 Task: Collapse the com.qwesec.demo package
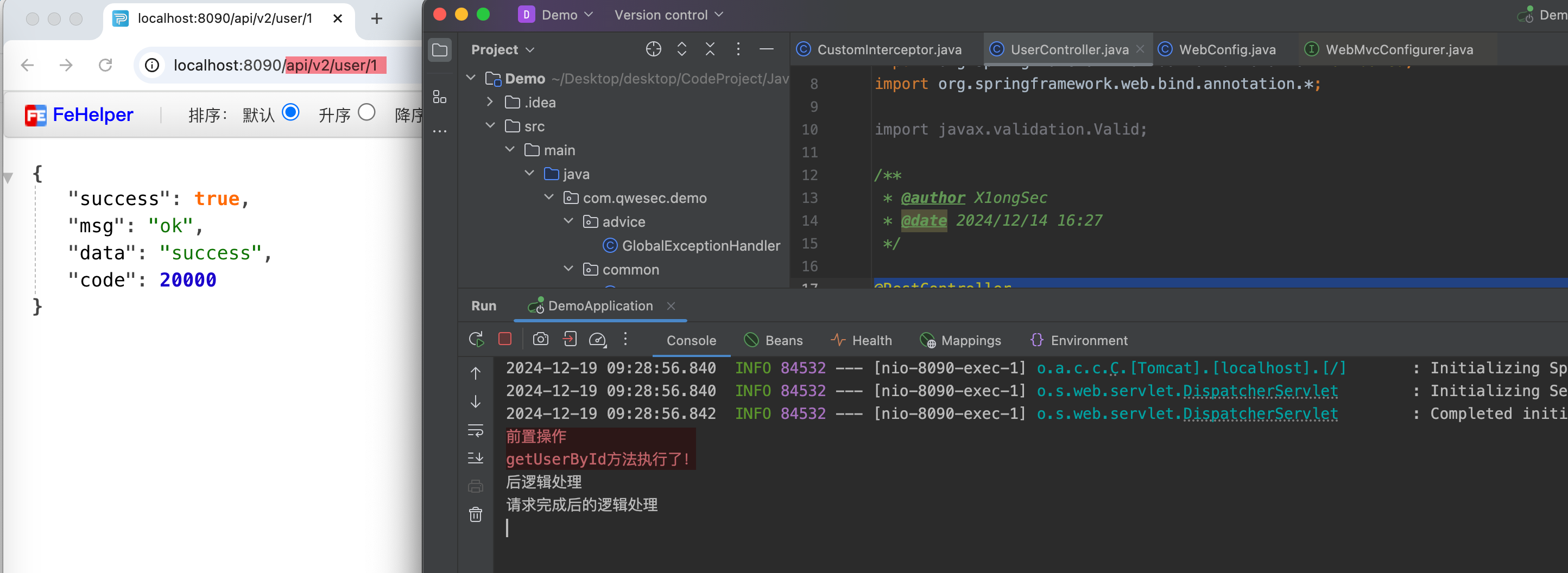[x=548, y=197]
